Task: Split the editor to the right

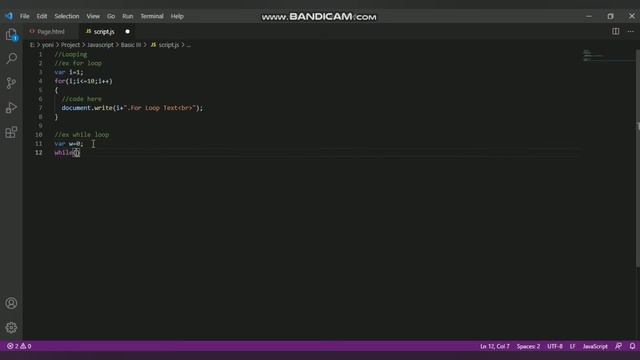Action: [x=616, y=31]
